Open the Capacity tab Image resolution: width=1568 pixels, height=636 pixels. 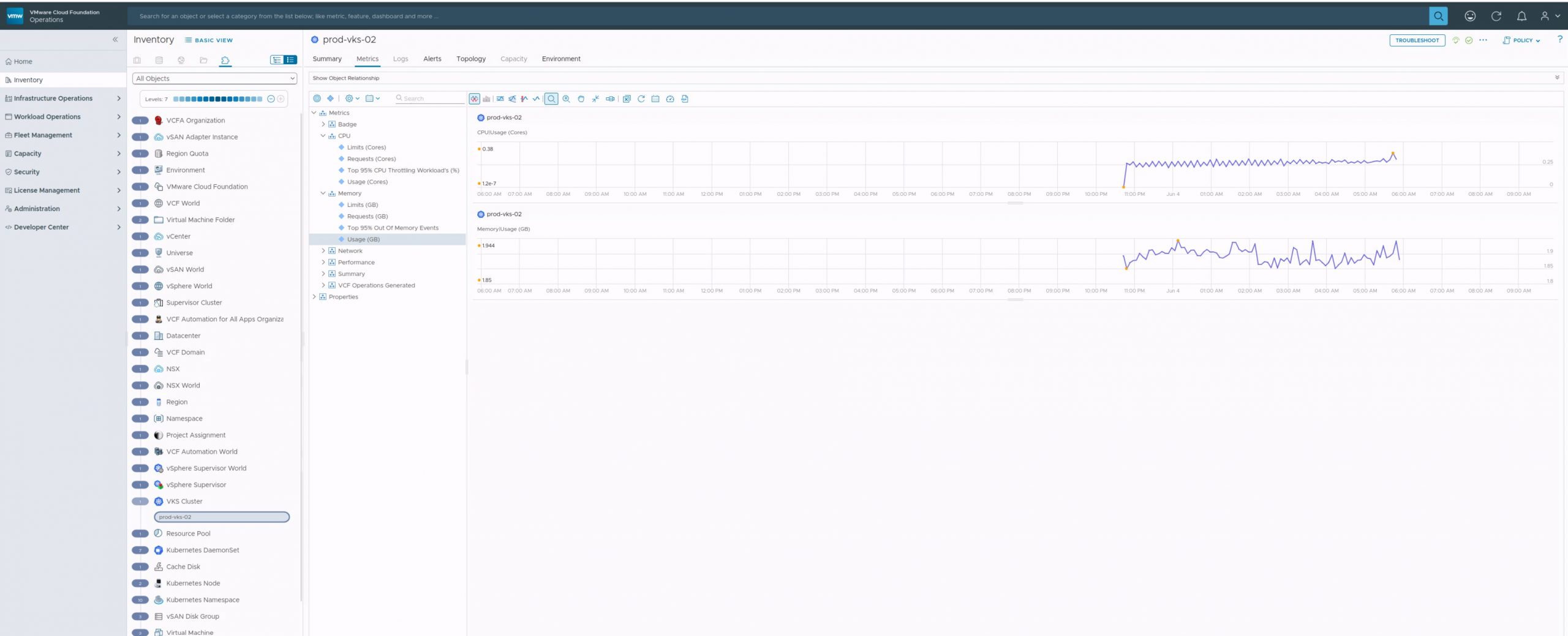pos(514,59)
